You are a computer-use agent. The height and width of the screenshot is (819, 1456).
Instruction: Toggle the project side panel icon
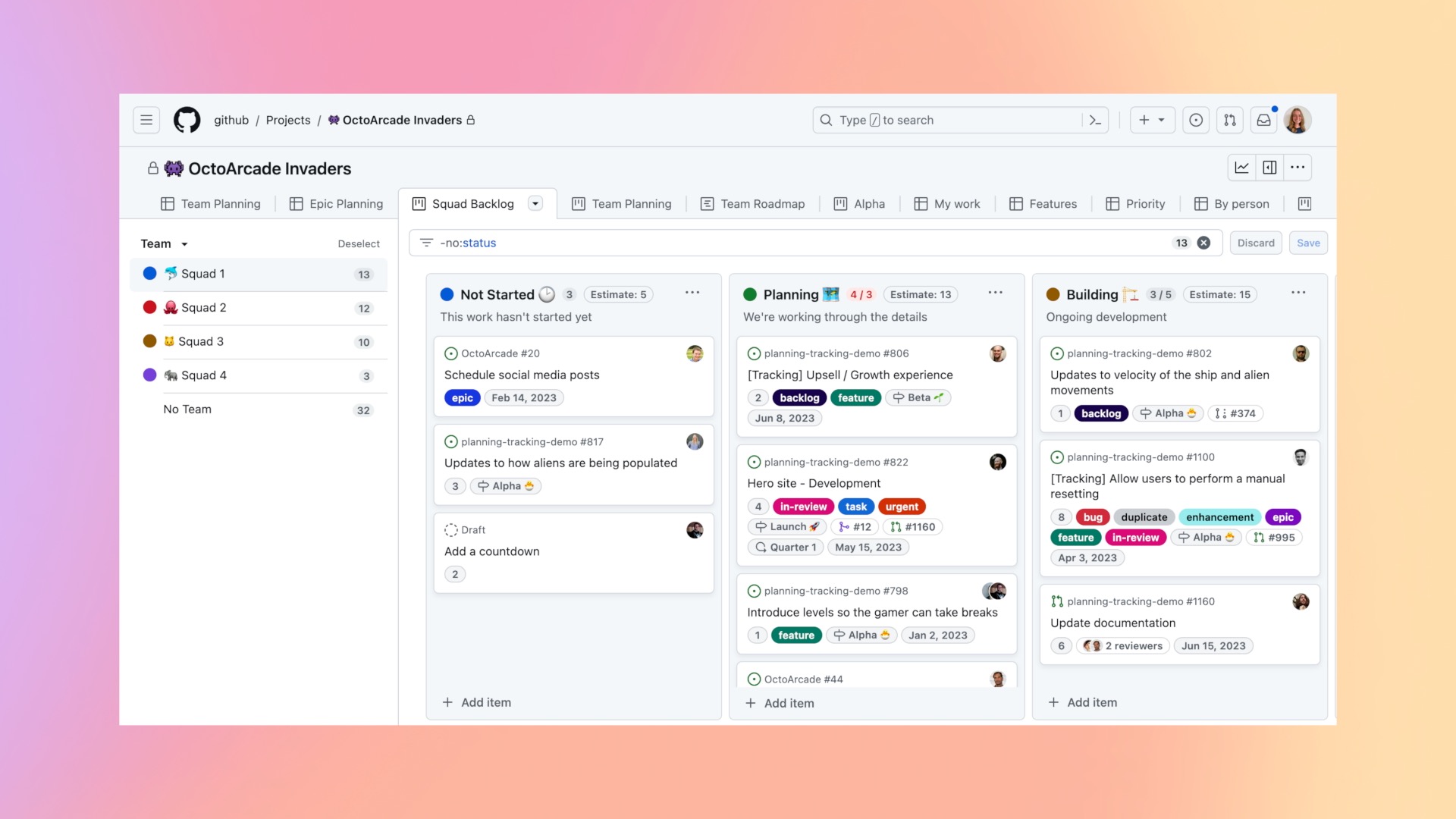click(1270, 168)
